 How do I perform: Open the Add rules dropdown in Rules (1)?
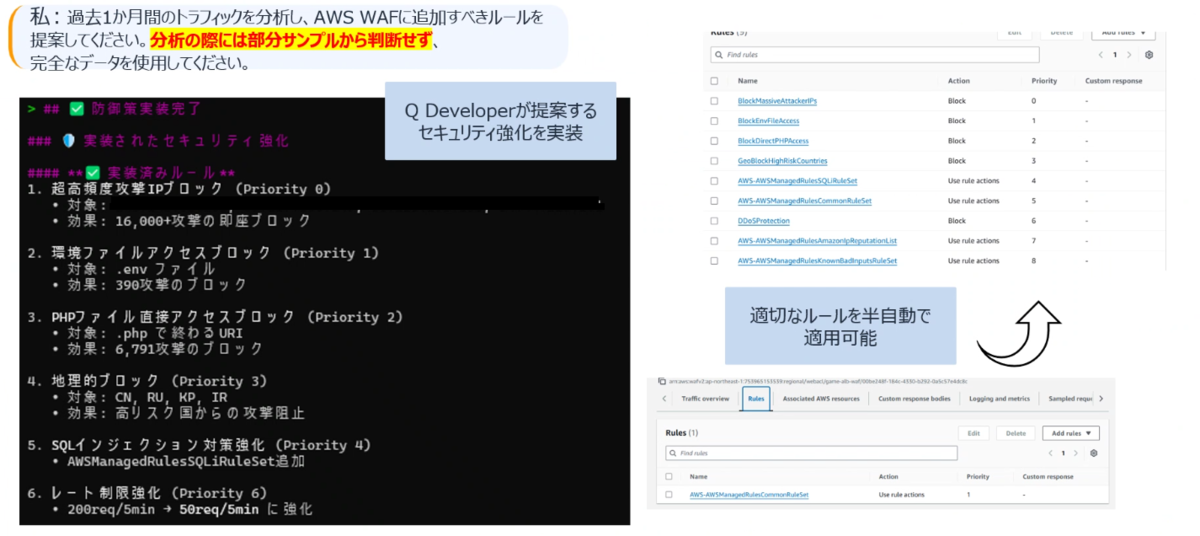(1070, 433)
